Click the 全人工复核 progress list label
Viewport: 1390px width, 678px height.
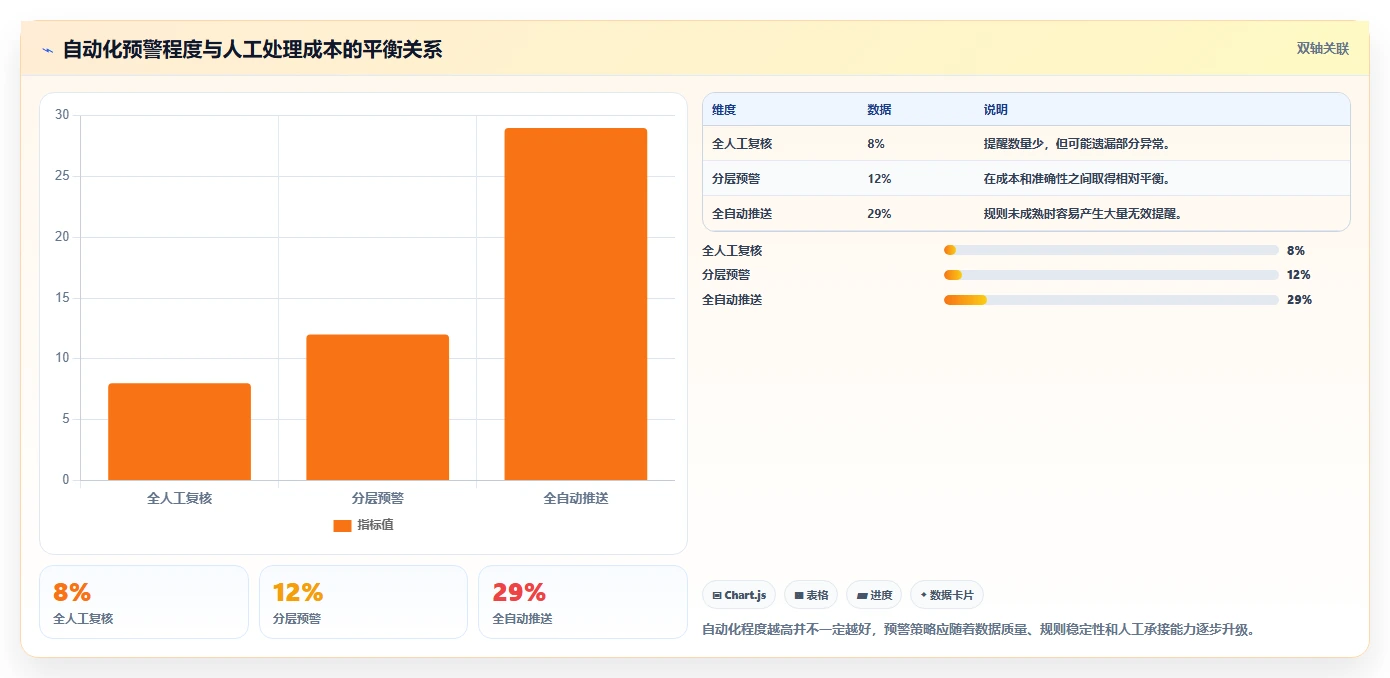(x=732, y=251)
